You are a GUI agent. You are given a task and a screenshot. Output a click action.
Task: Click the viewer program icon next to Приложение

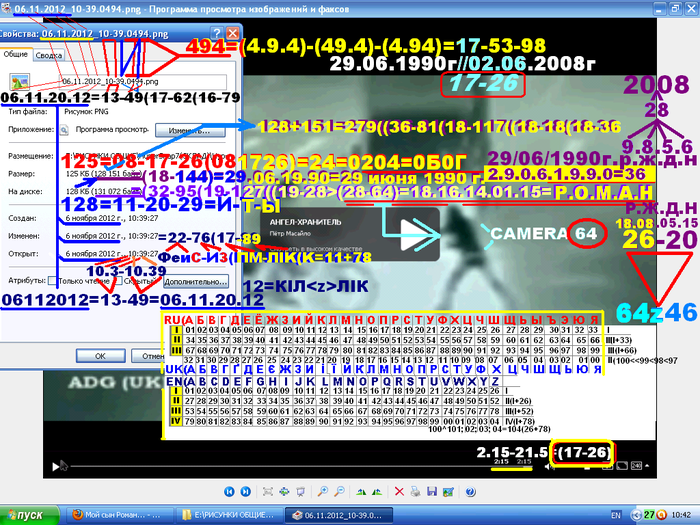[x=64, y=130]
